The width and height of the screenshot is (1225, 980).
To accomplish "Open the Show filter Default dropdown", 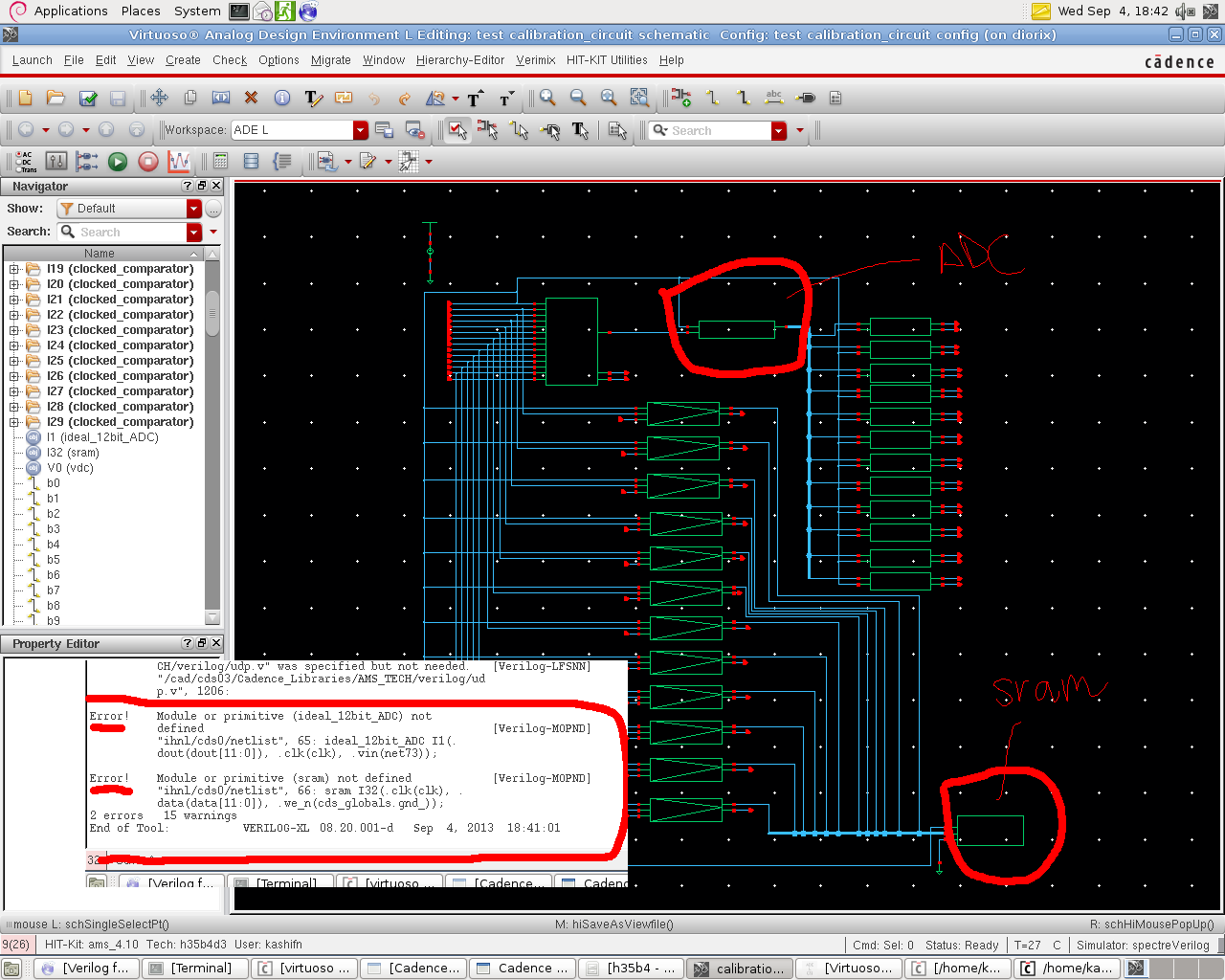I will tap(194, 209).
